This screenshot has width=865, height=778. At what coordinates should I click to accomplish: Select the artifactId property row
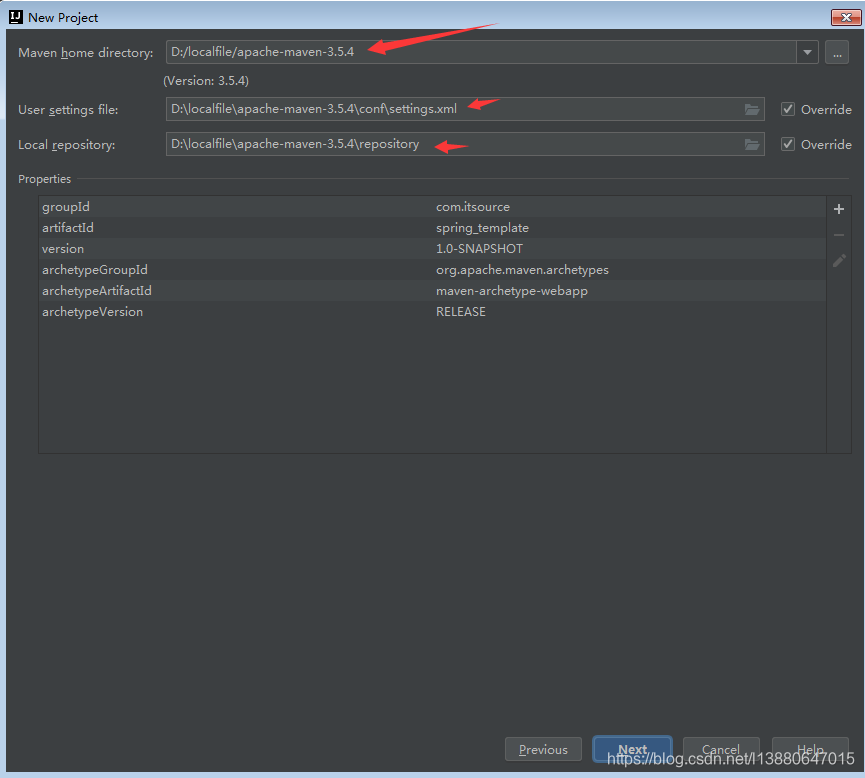point(432,228)
